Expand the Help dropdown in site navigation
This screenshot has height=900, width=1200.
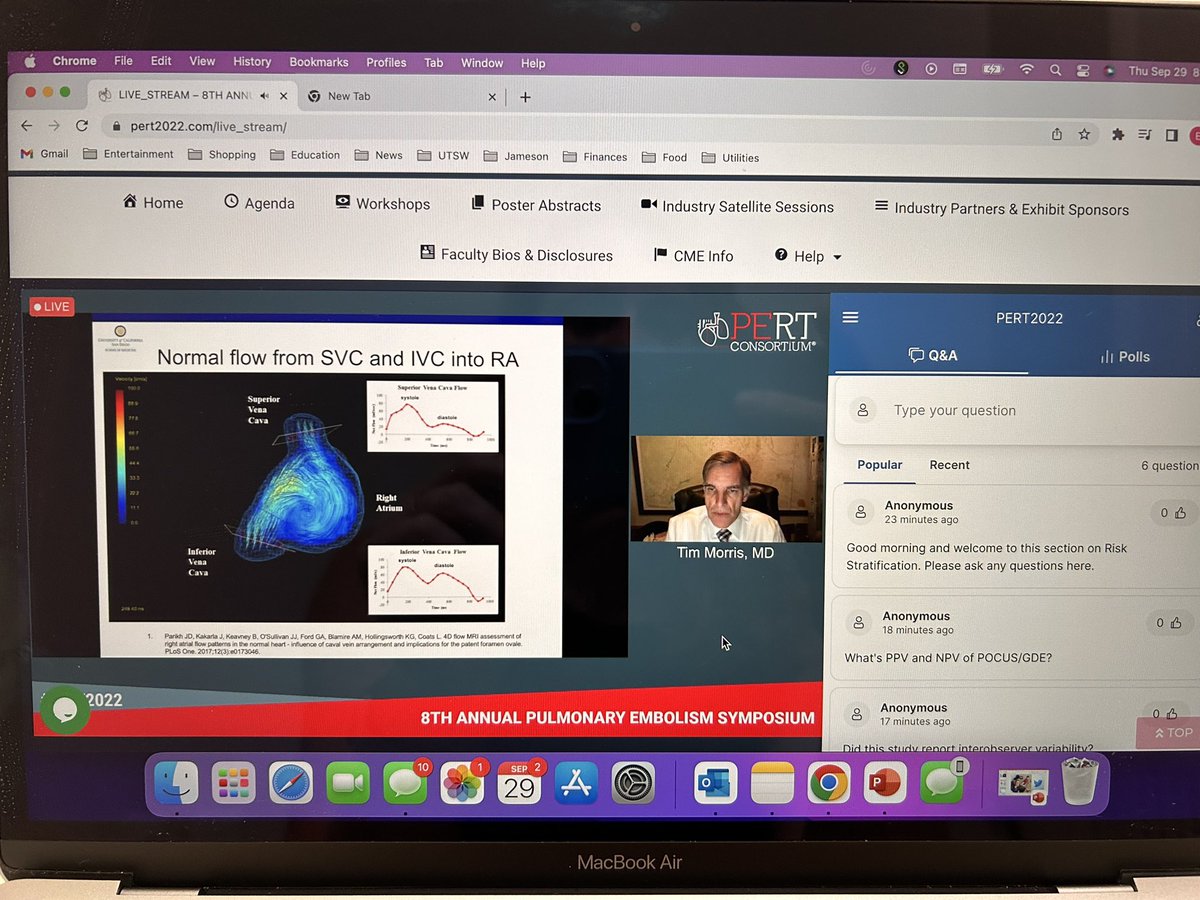coord(808,256)
